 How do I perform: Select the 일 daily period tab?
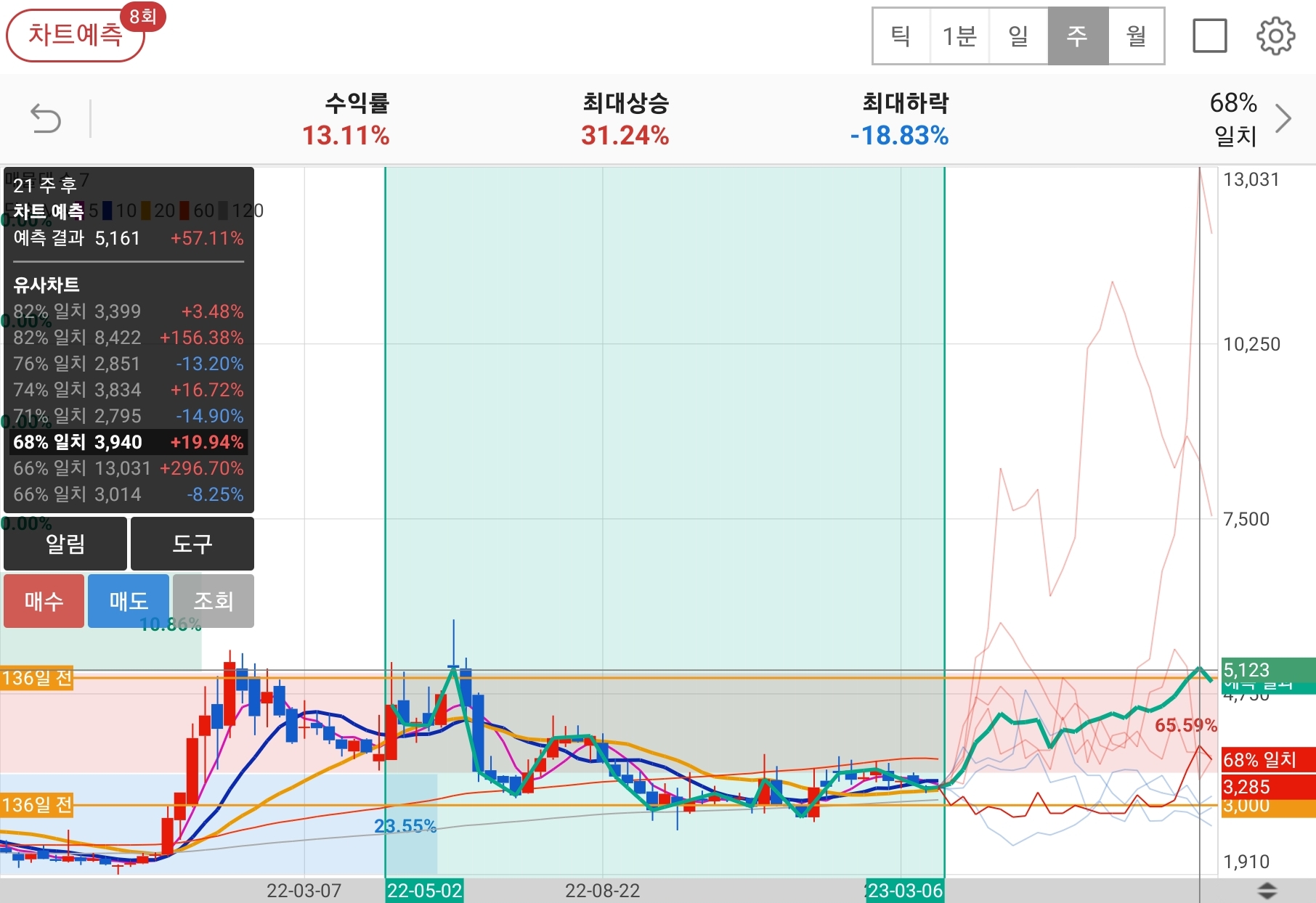pos(1018,36)
